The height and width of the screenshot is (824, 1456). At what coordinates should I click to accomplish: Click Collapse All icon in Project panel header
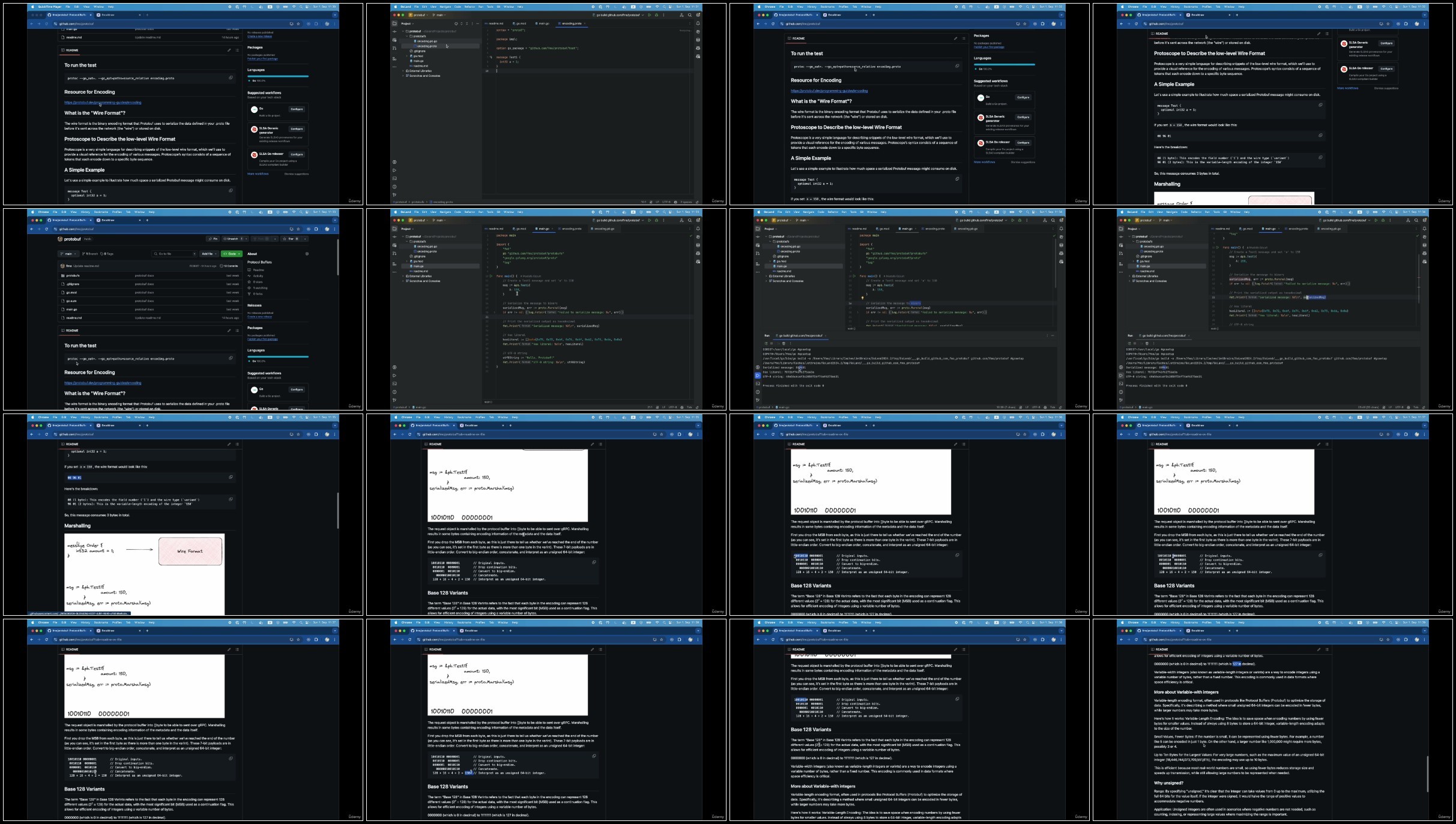point(467,23)
